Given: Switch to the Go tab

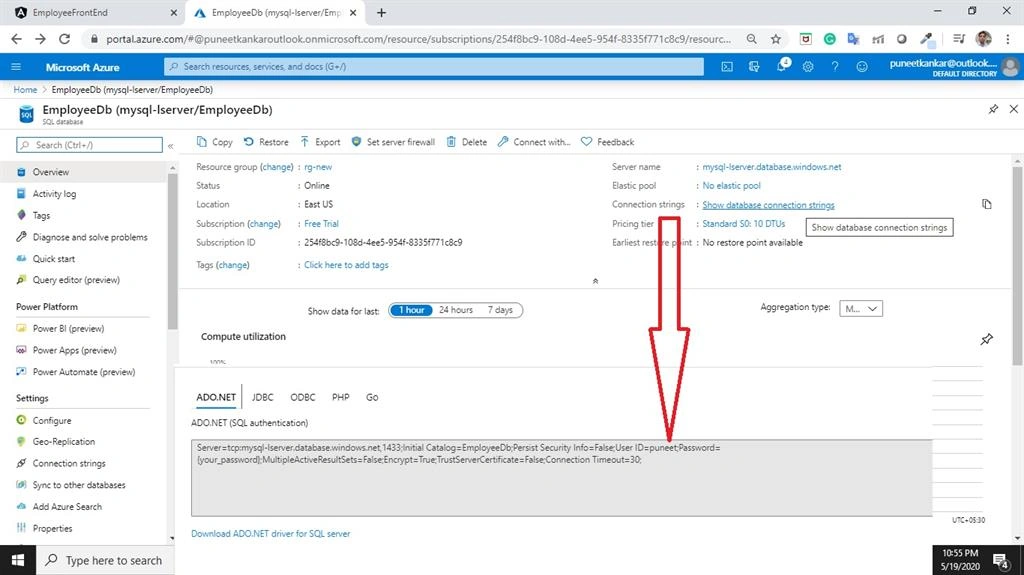Looking at the screenshot, I should 372,397.
